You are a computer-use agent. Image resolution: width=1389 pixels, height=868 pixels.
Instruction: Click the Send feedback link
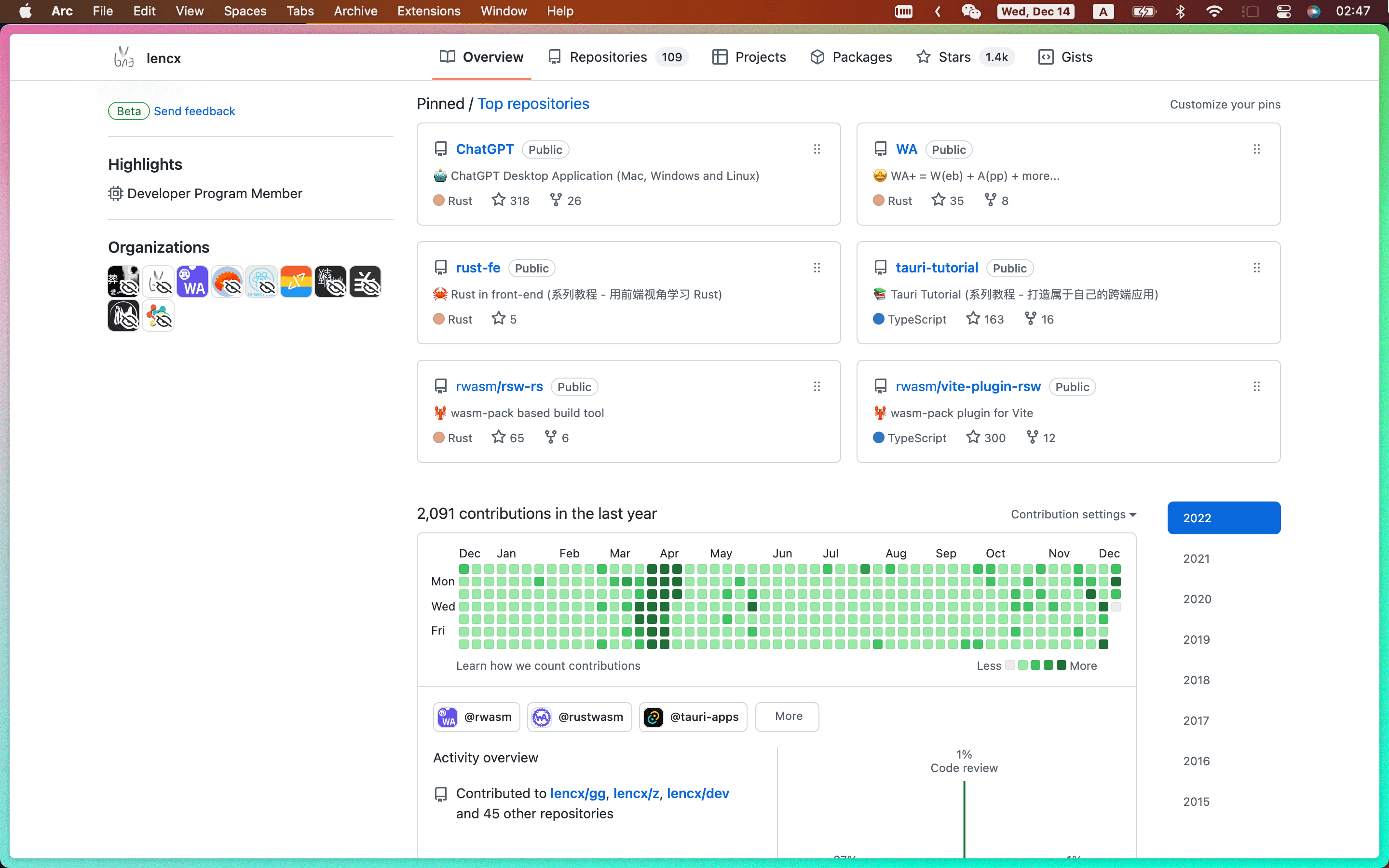tap(194, 111)
